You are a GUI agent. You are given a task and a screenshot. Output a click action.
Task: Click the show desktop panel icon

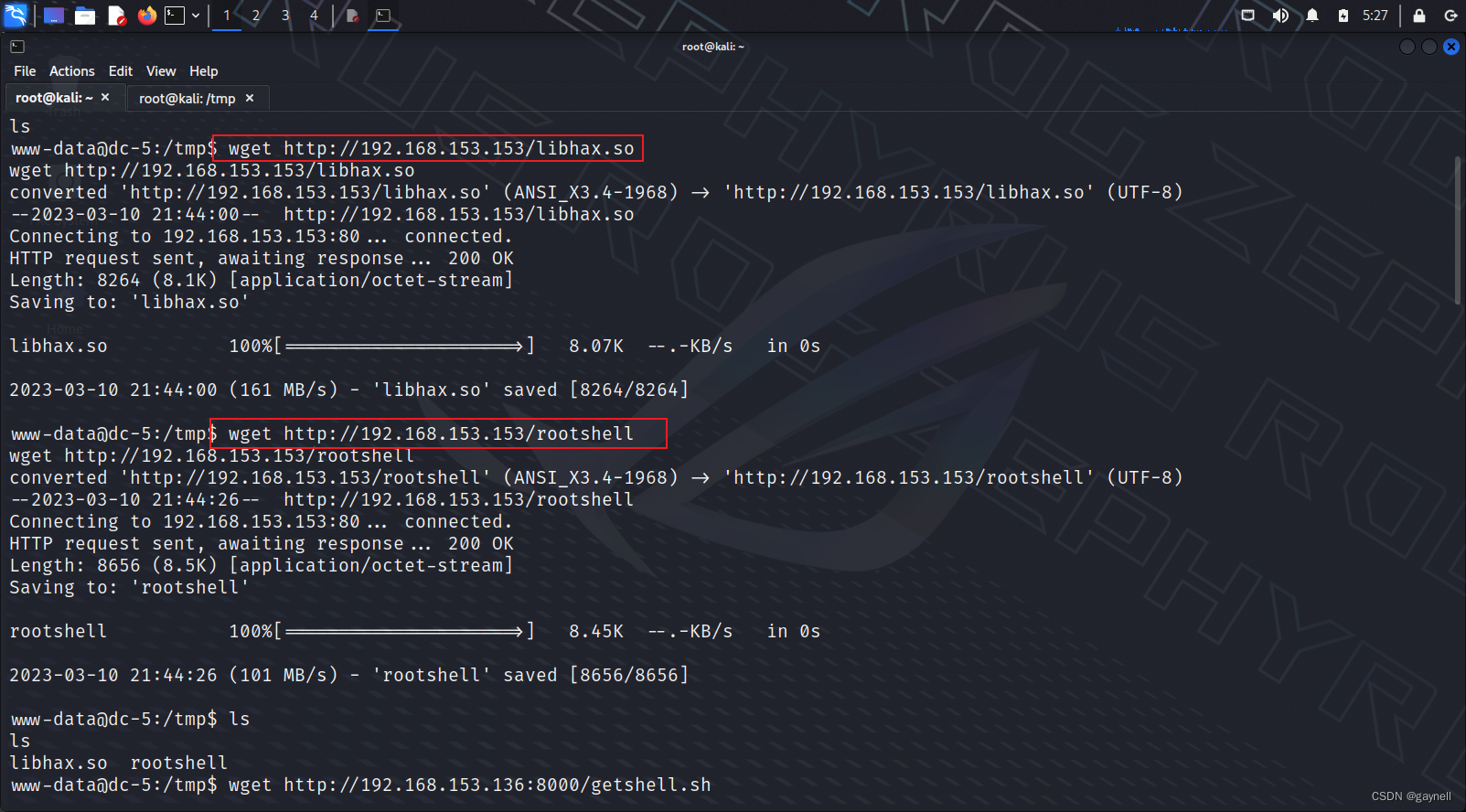[54, 16]
